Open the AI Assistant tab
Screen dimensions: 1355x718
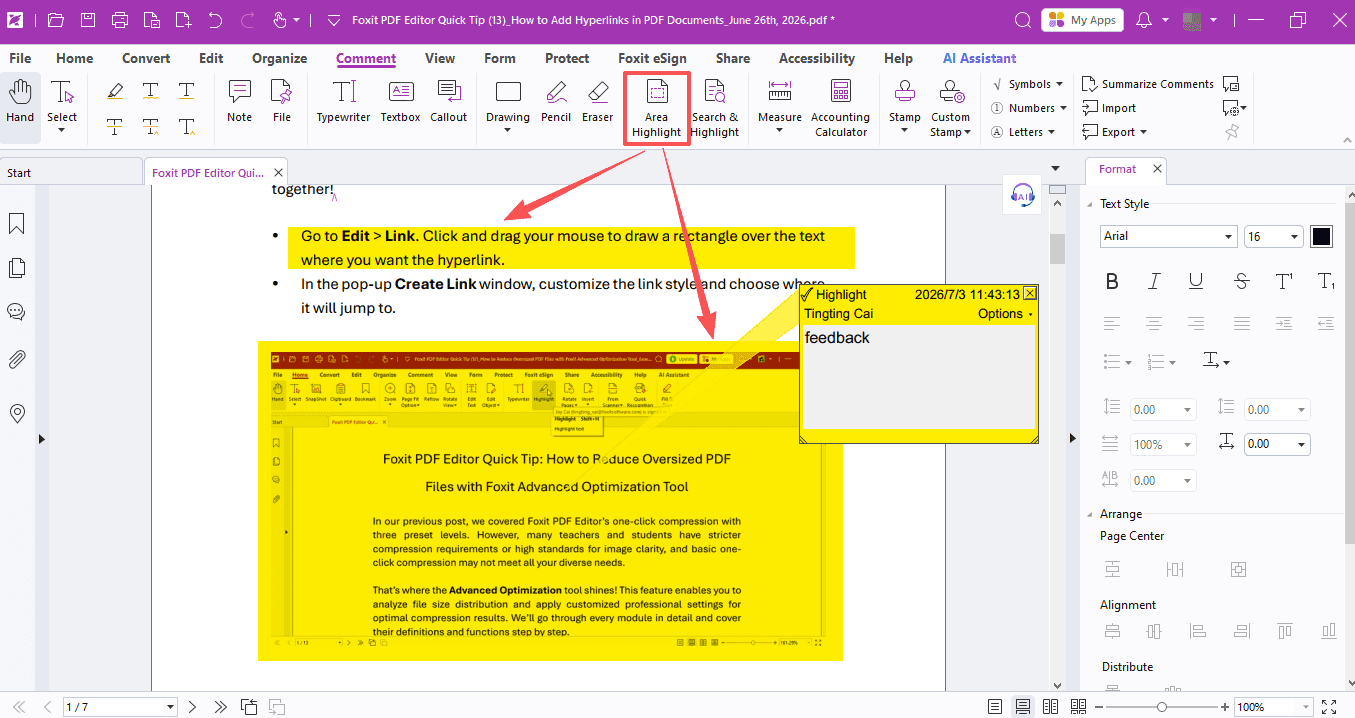click(979, 58)
